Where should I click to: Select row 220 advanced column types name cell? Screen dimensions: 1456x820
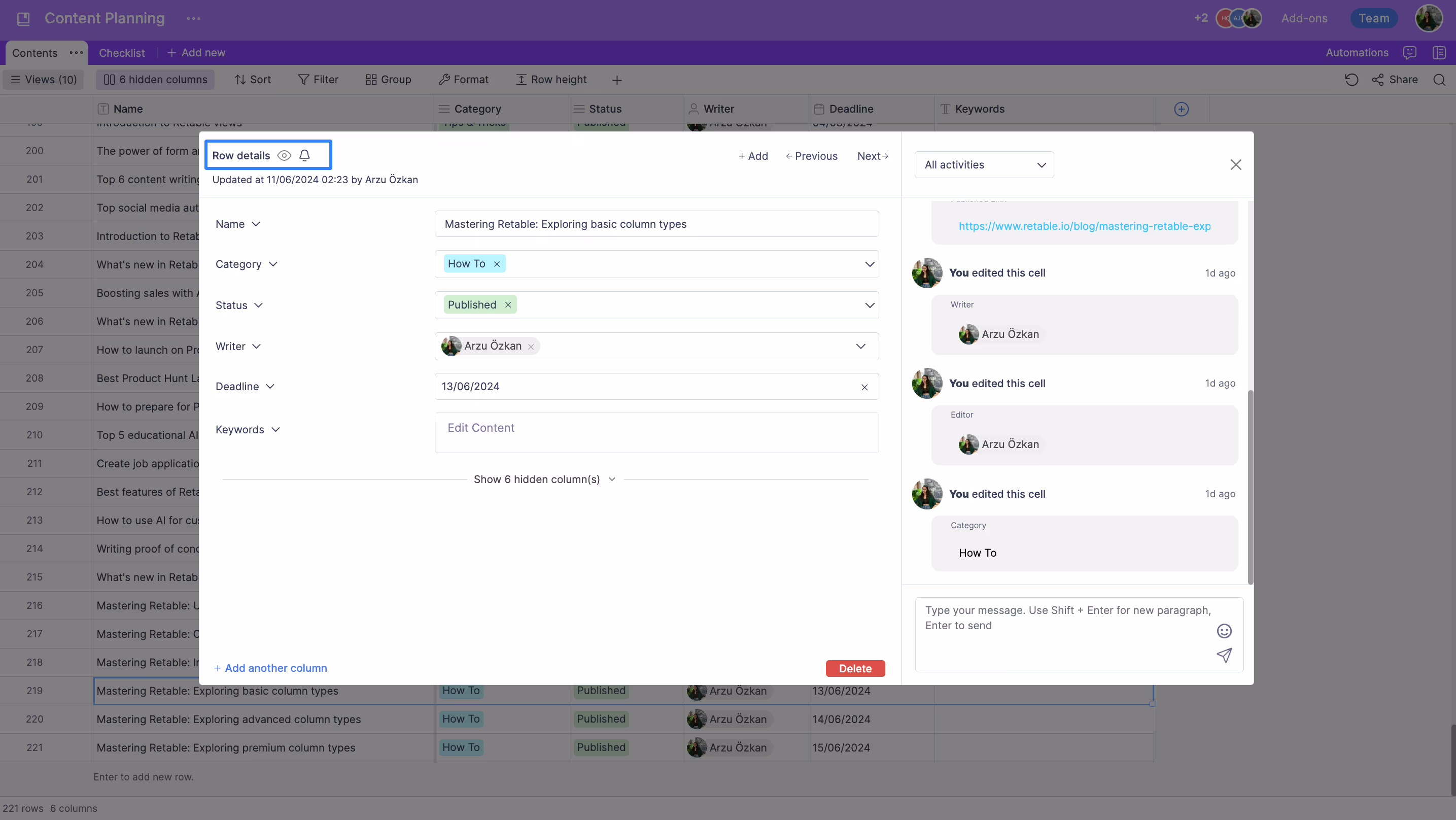point(263,720)
